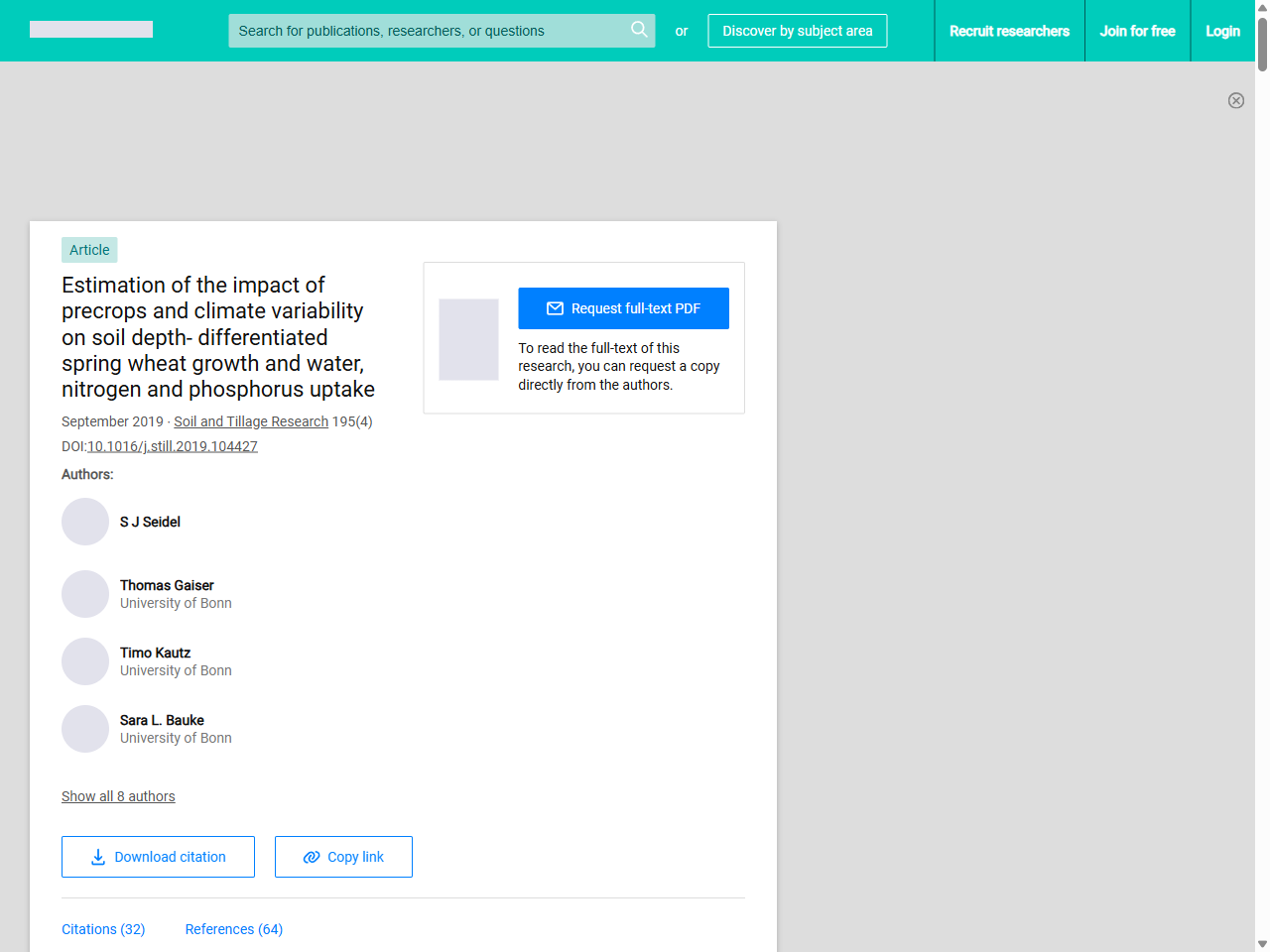Click inside the publications search field
The height and width of the screenshot is (952, 1270).
427,31
